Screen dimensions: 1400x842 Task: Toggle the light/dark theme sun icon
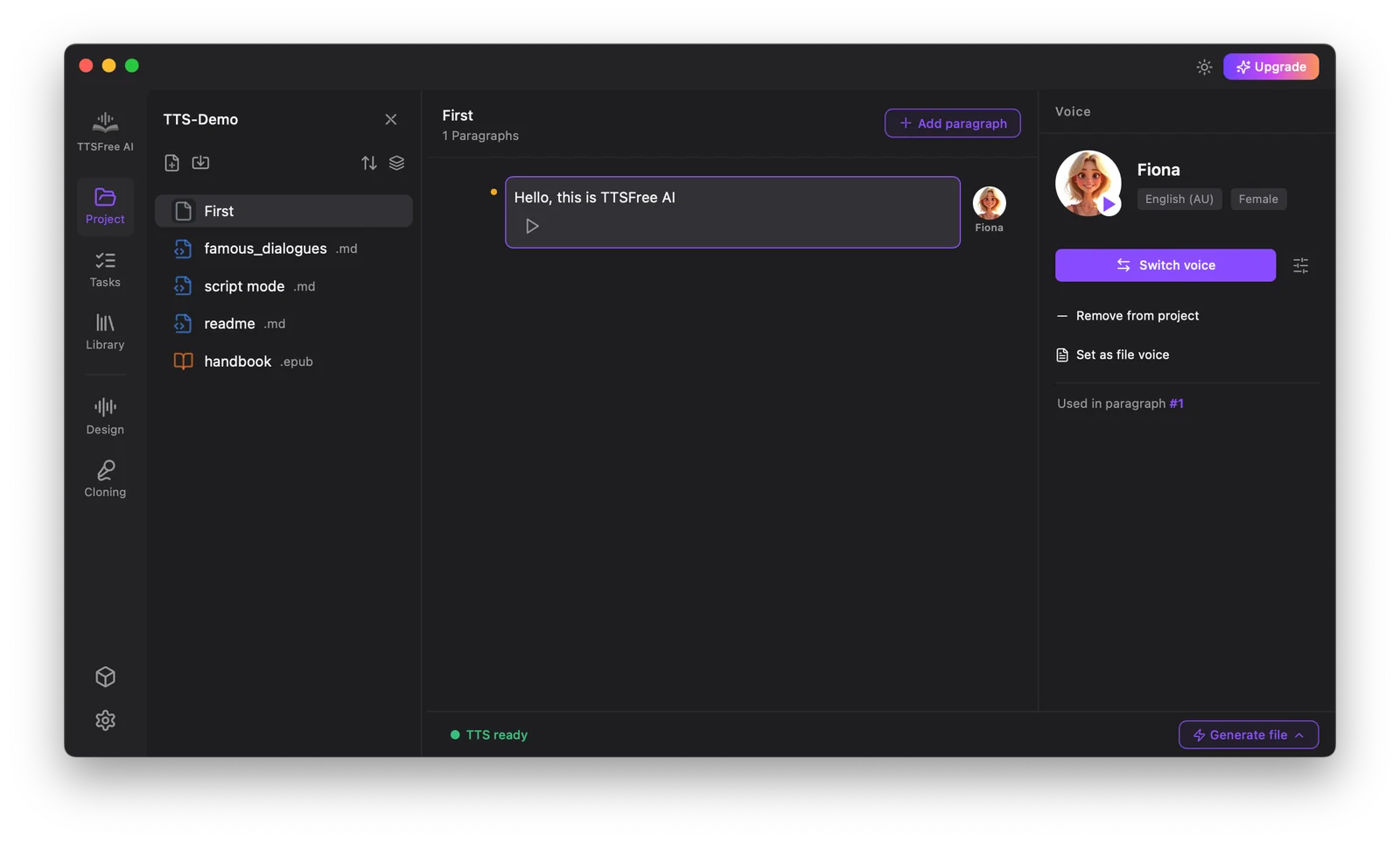tap(1204, 67)
